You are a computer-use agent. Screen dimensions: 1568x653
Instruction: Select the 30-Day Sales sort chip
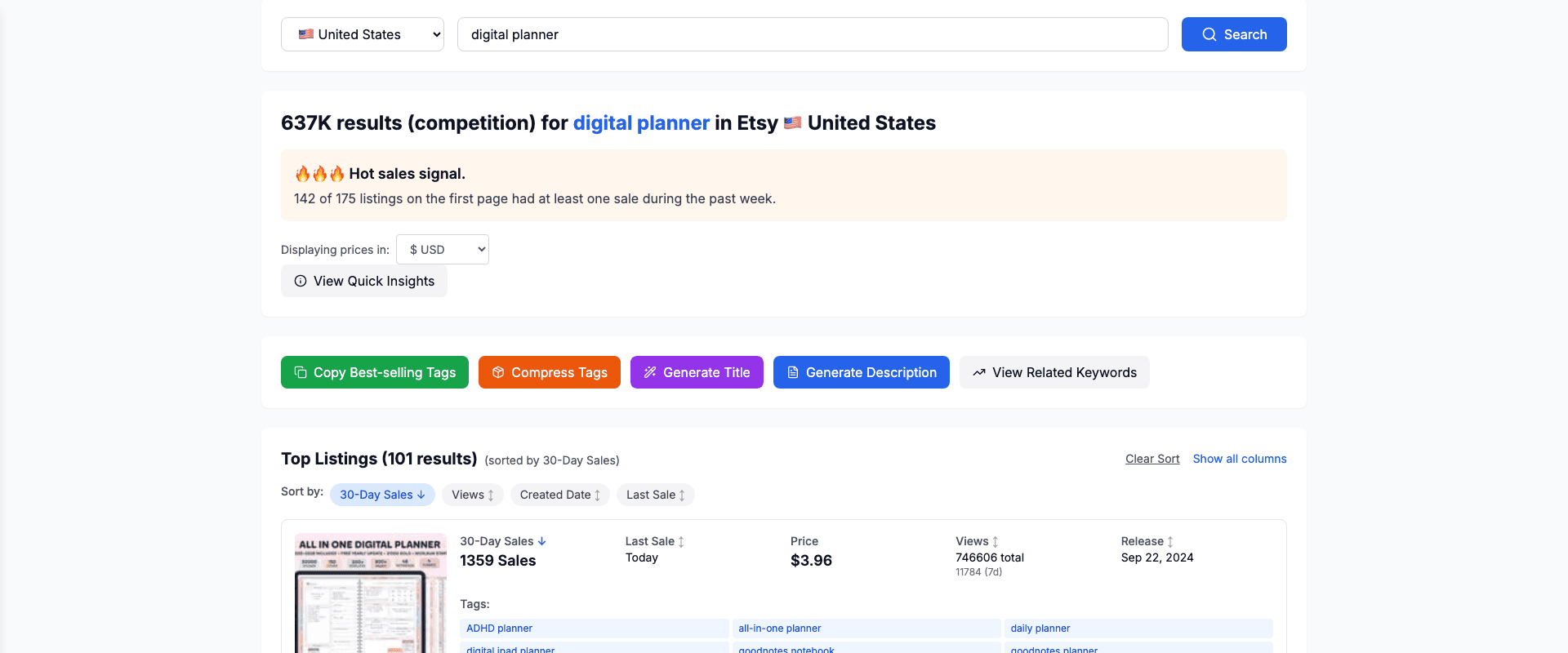click(x=382, y=495)
